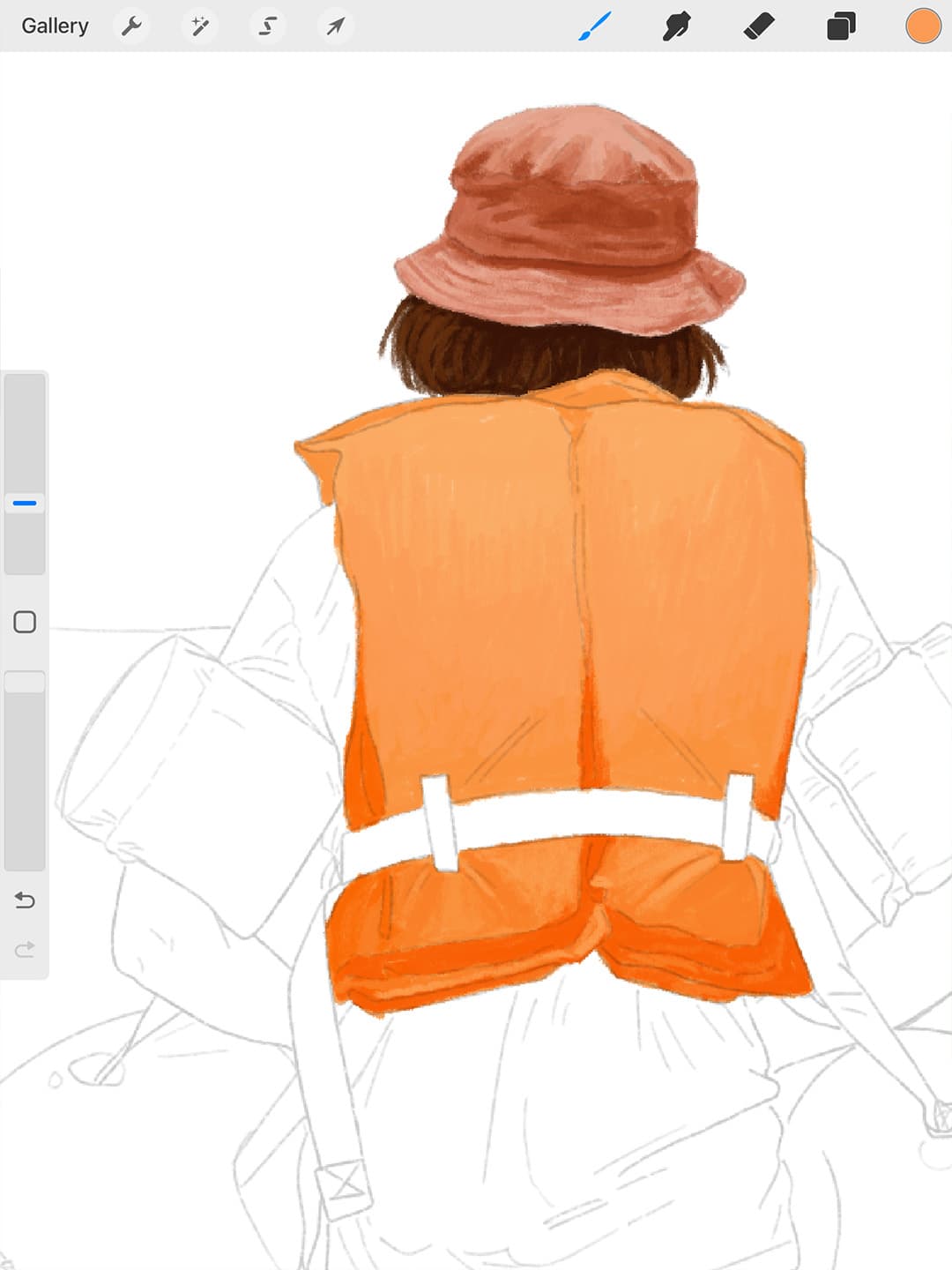Activate the Transform arrow tool
This screenshot has width=952, height=1270.
click(x=335, y=26)
